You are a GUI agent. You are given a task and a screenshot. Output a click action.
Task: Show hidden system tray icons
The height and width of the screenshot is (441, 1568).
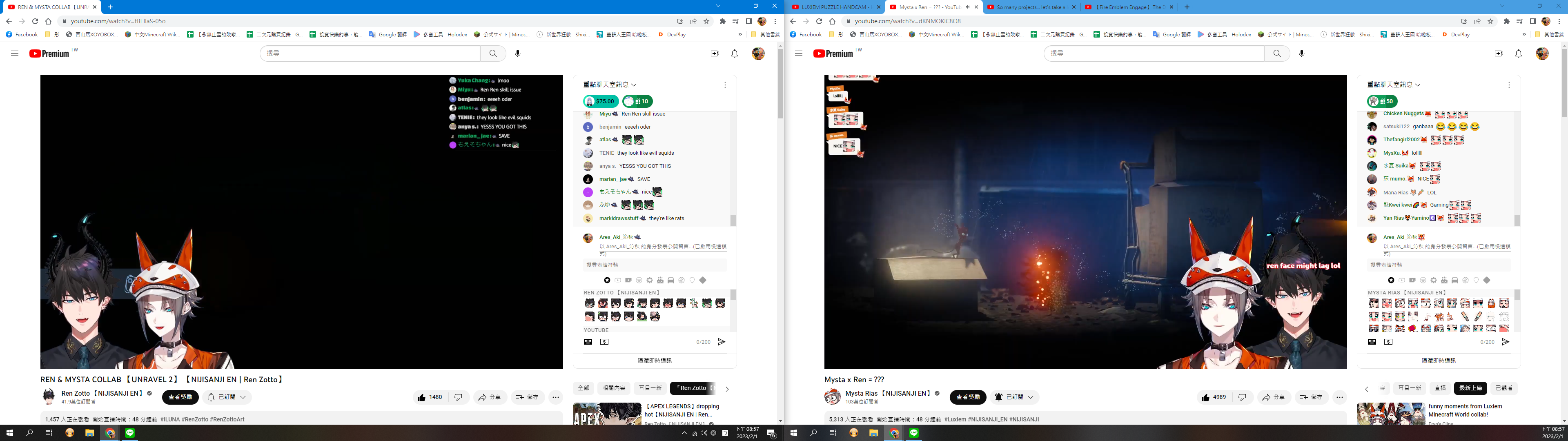[x=684, y=433]
